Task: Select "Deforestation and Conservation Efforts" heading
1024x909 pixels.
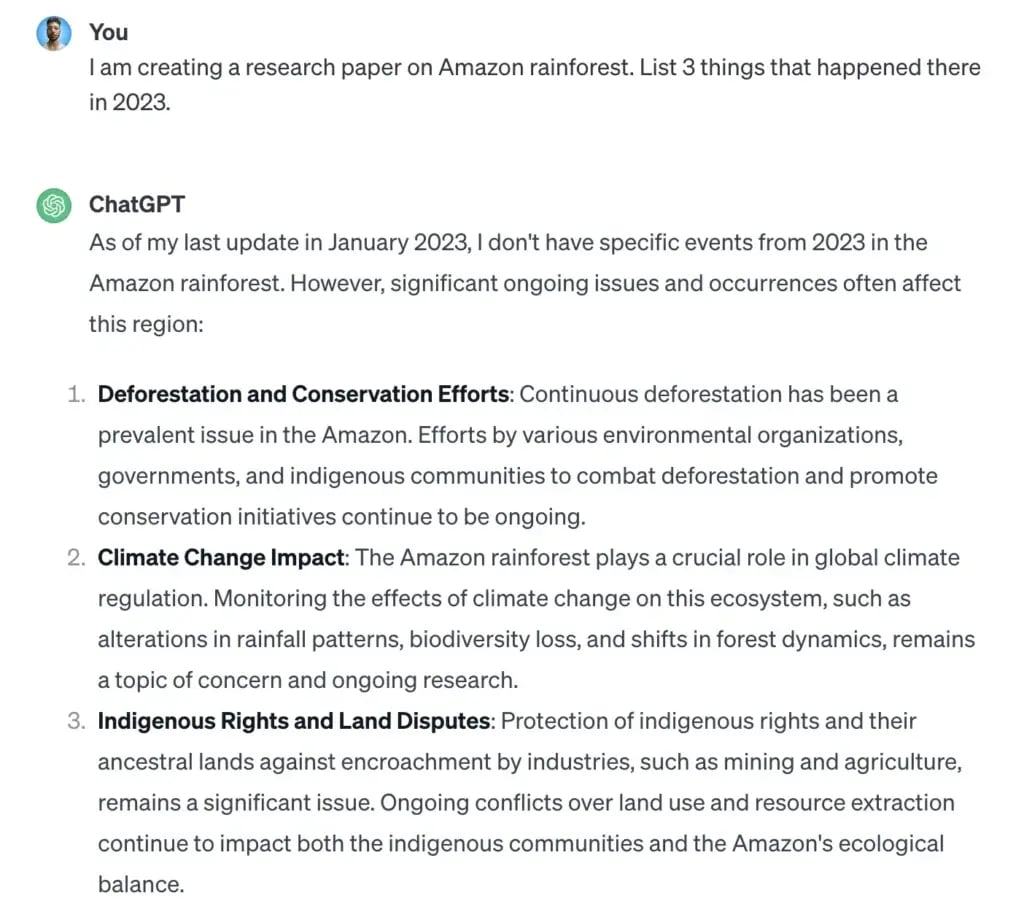Action: point(303,395)
